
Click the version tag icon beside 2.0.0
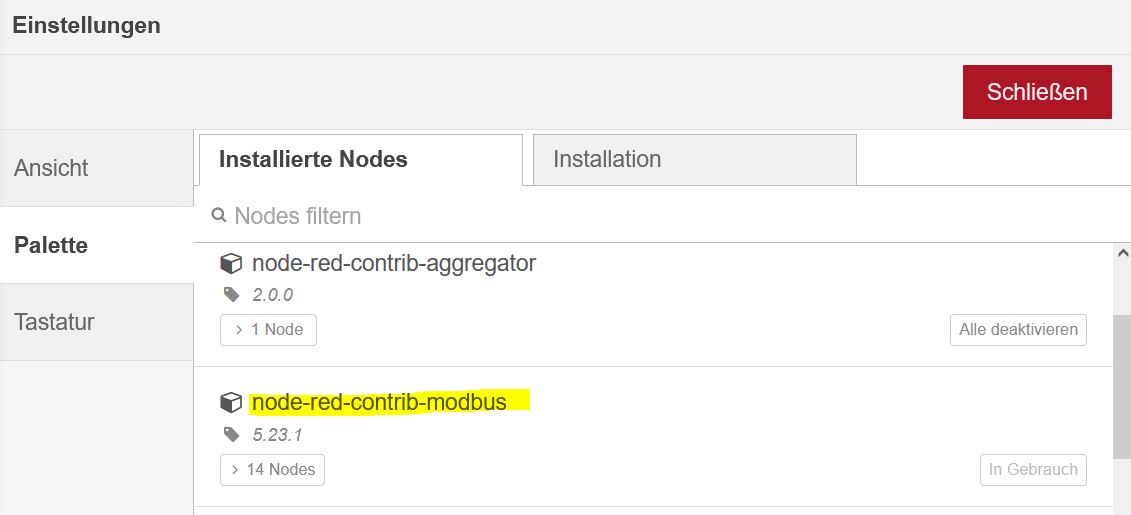232,294
